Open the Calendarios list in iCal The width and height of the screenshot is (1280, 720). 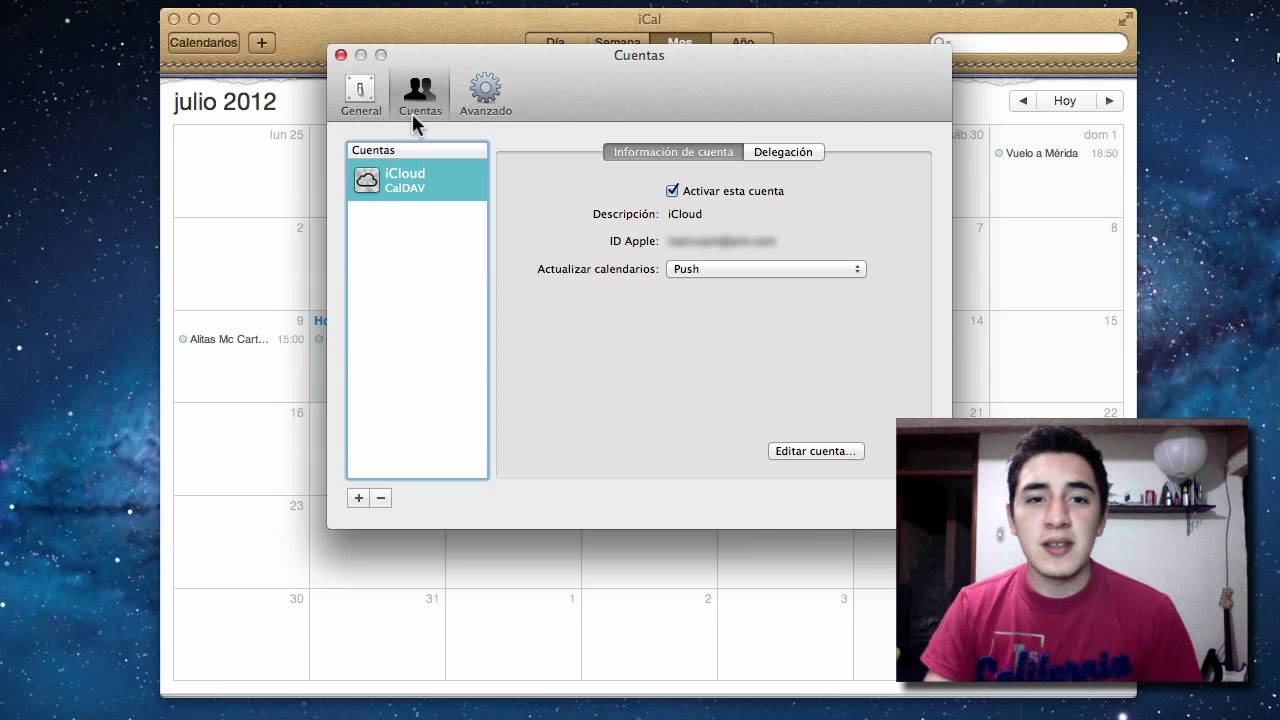[203, 43]
